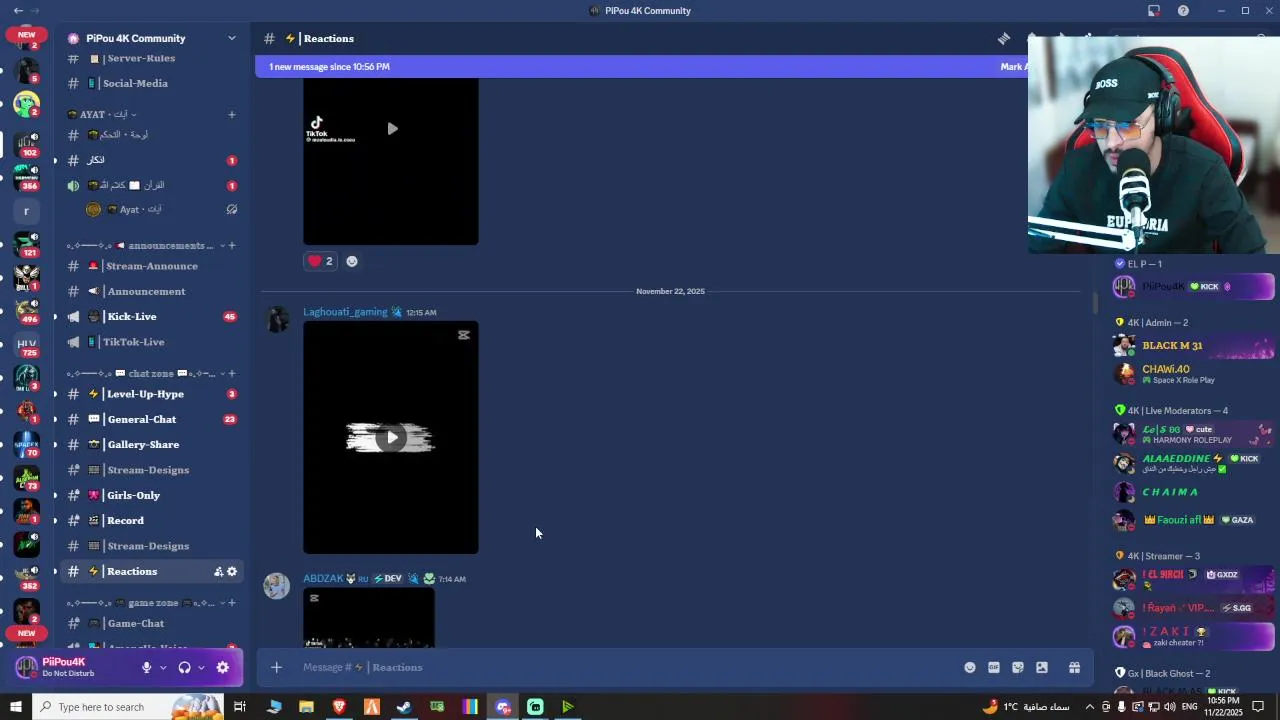Open the Kick-Live announcement channel
The image size is (1280, 720).
pos(150,316)
